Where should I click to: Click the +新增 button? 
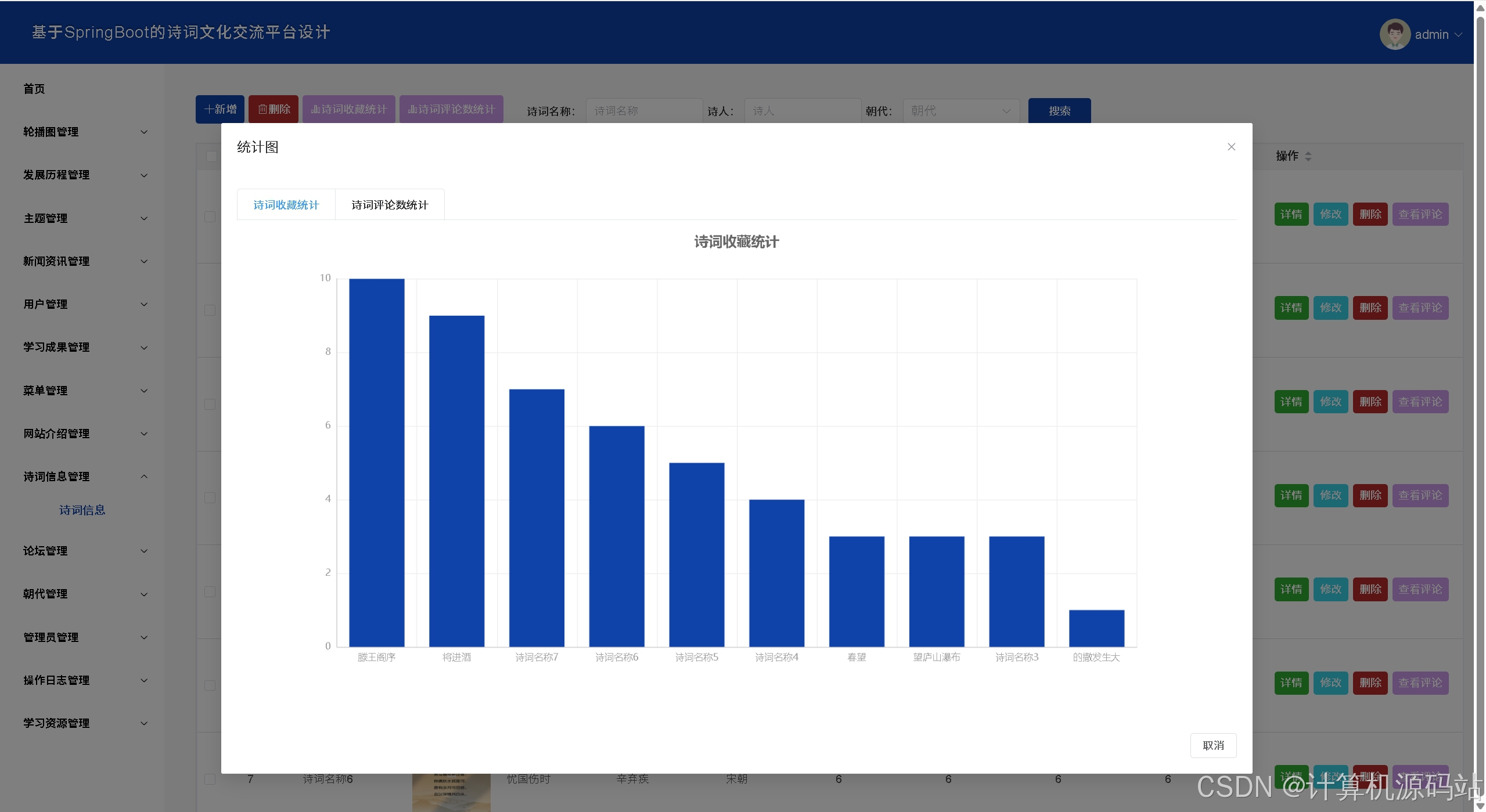click(220, 109)
